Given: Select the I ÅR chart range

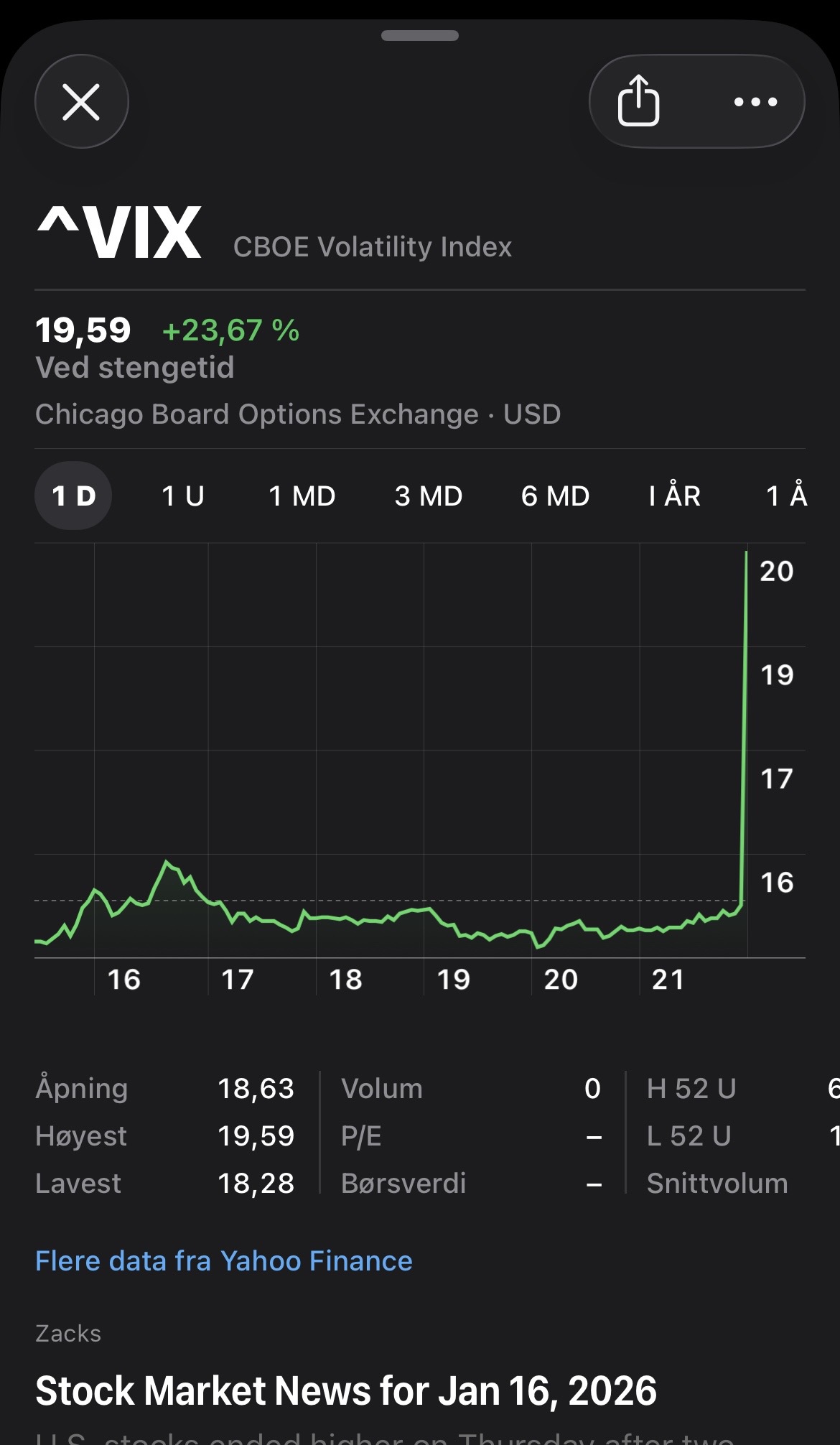Looking at the screenshot, I should click(674, 496).
